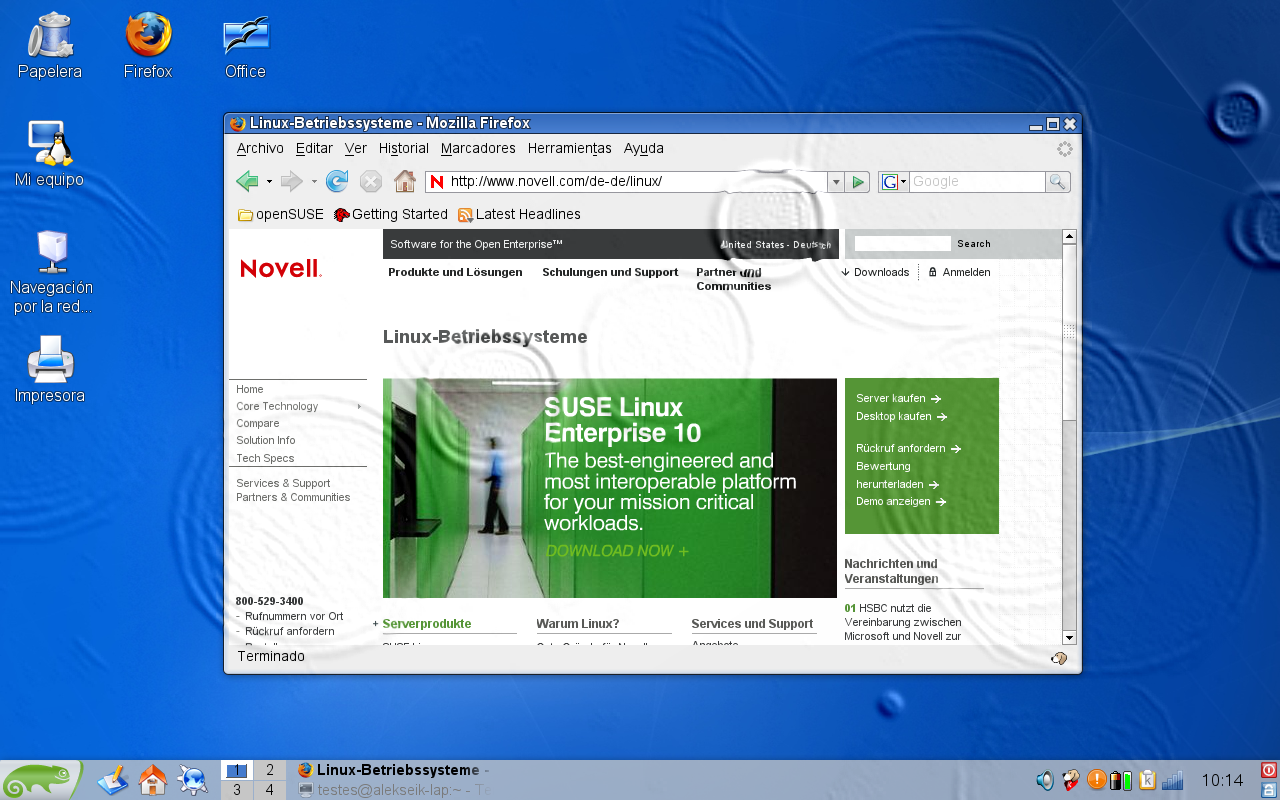Screen dimensions: 1280x800
Task: Open the orange update alert tray icon
Action: pos(1097,780)
